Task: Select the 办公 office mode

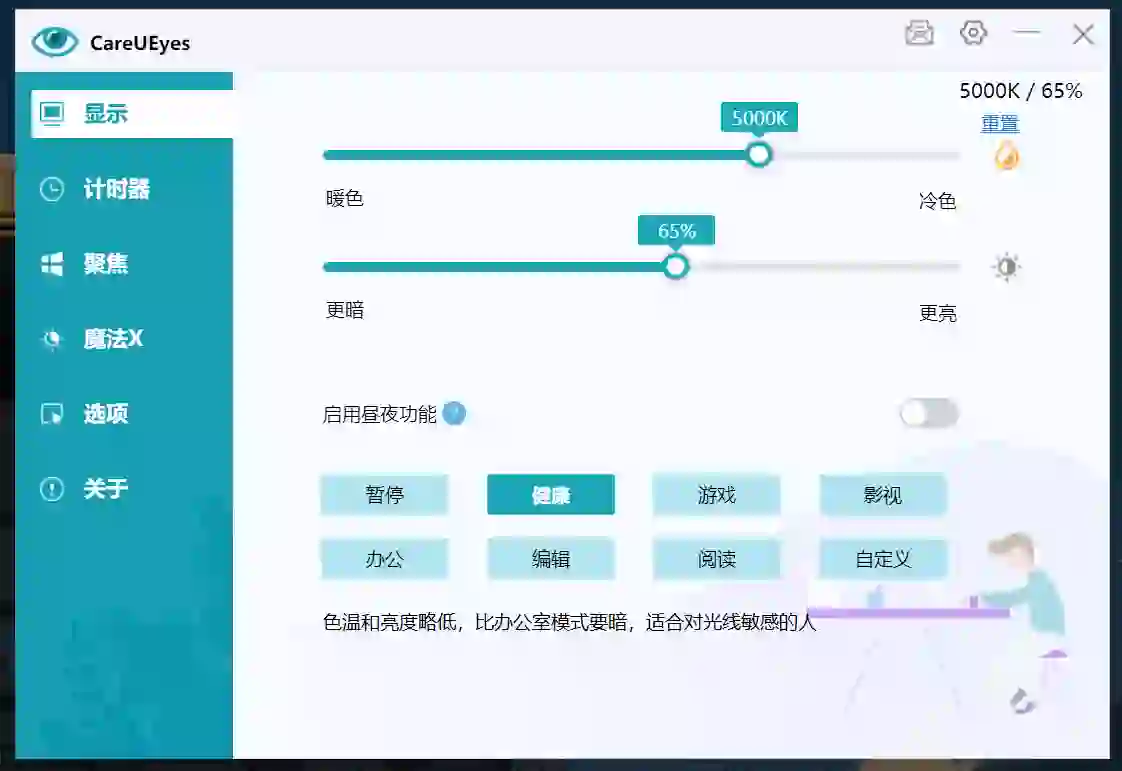Action: (x=384, y=559)
